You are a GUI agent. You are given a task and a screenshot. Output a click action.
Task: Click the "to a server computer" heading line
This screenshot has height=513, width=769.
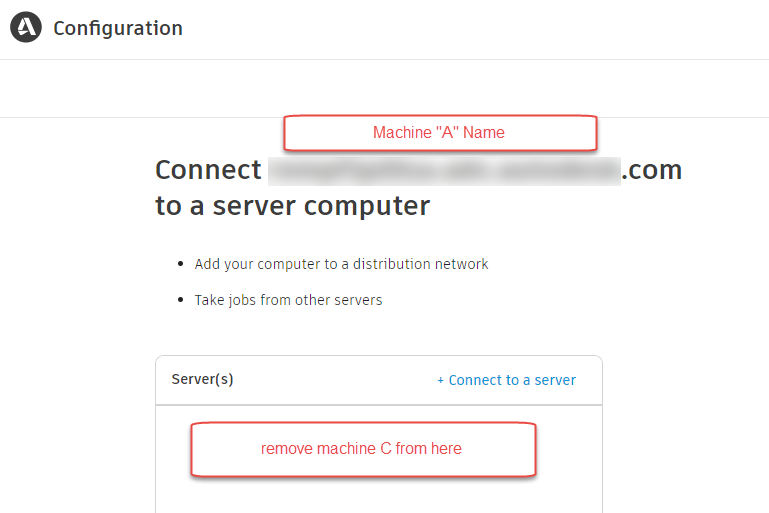[x=292, y=206]
